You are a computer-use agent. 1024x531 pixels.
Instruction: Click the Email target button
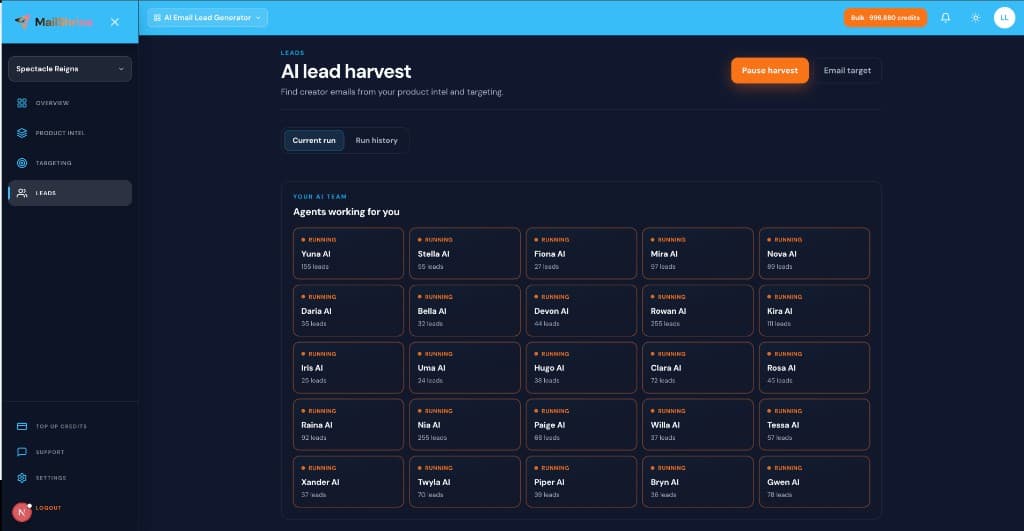[847, 71]
